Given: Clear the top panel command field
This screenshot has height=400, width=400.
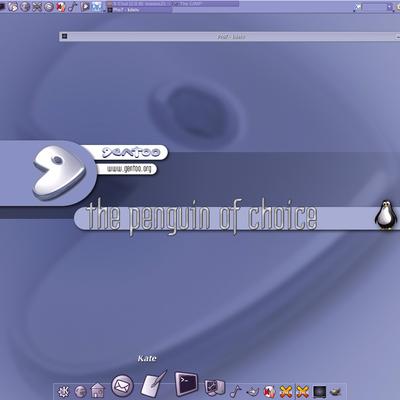Looking at the screenshot, I should 358,7.
